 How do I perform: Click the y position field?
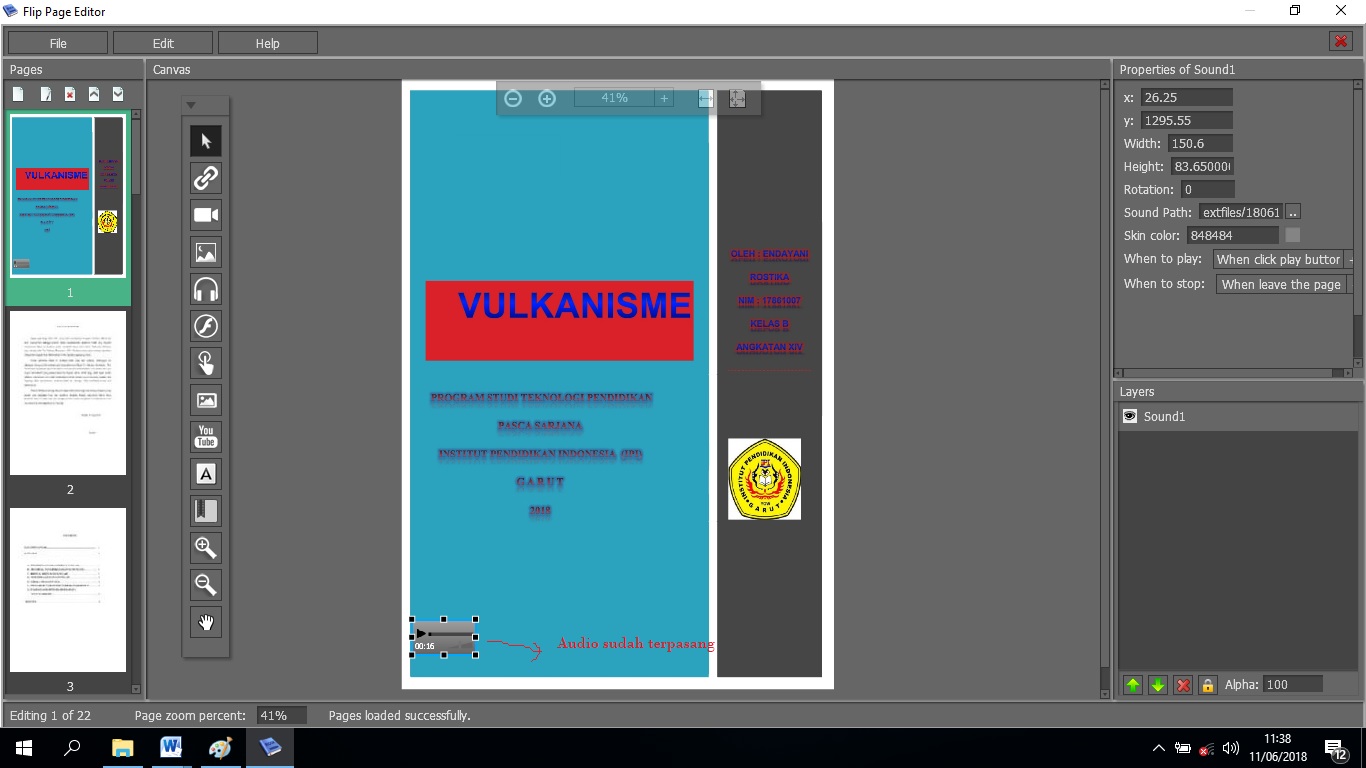pos(1187,120)
